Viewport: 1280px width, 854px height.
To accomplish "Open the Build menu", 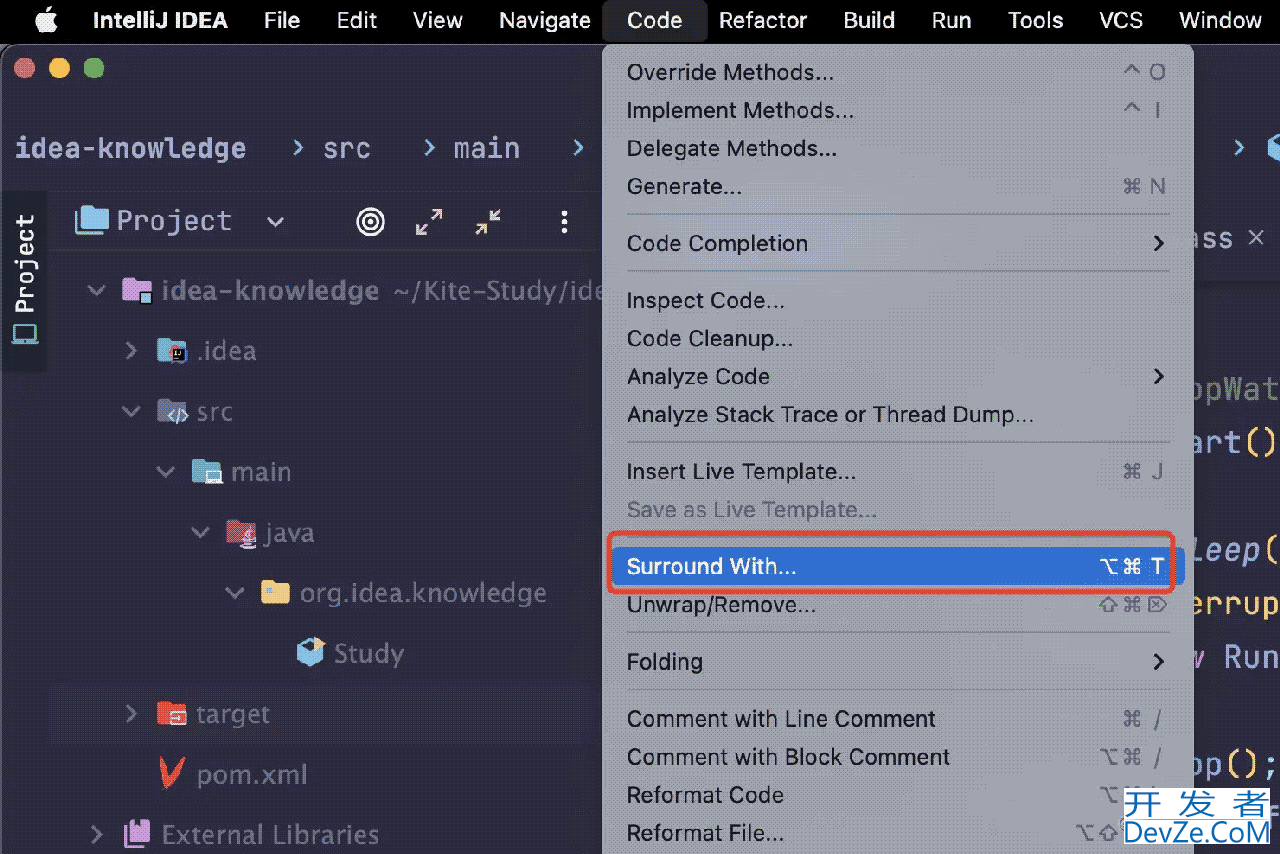I will point(869,20).
